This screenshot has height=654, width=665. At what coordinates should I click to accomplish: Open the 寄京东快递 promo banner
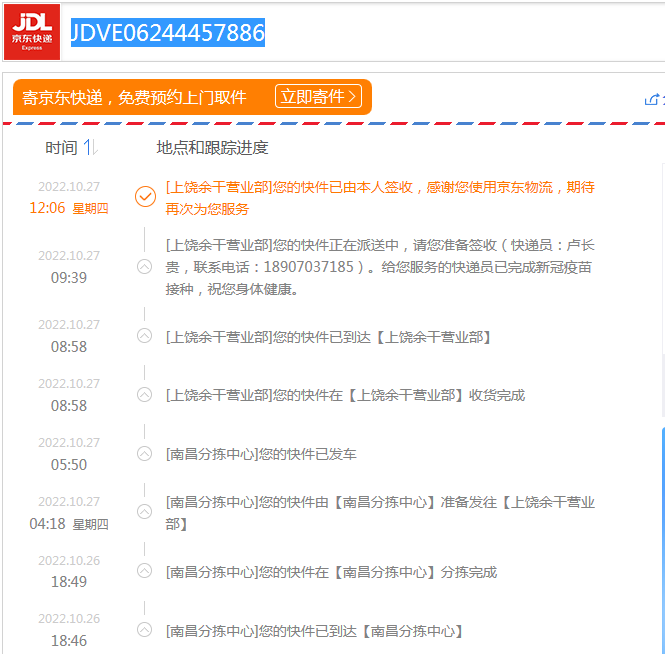point(192,97)
